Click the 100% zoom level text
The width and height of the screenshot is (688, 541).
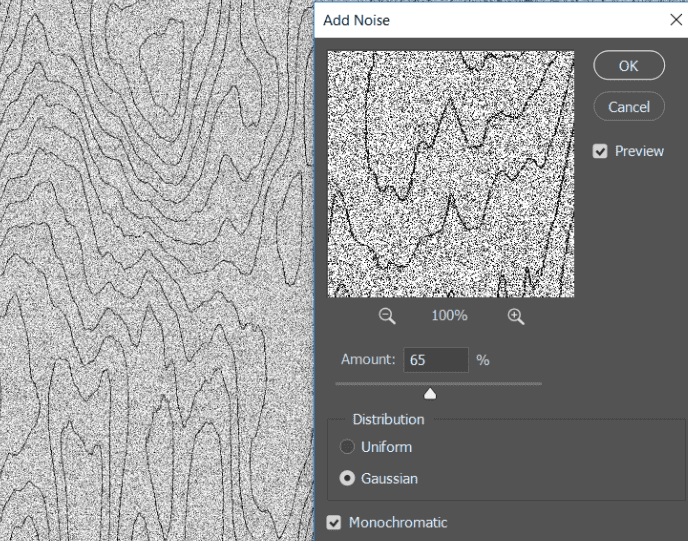pyautogui.click(x=449, y=315)
